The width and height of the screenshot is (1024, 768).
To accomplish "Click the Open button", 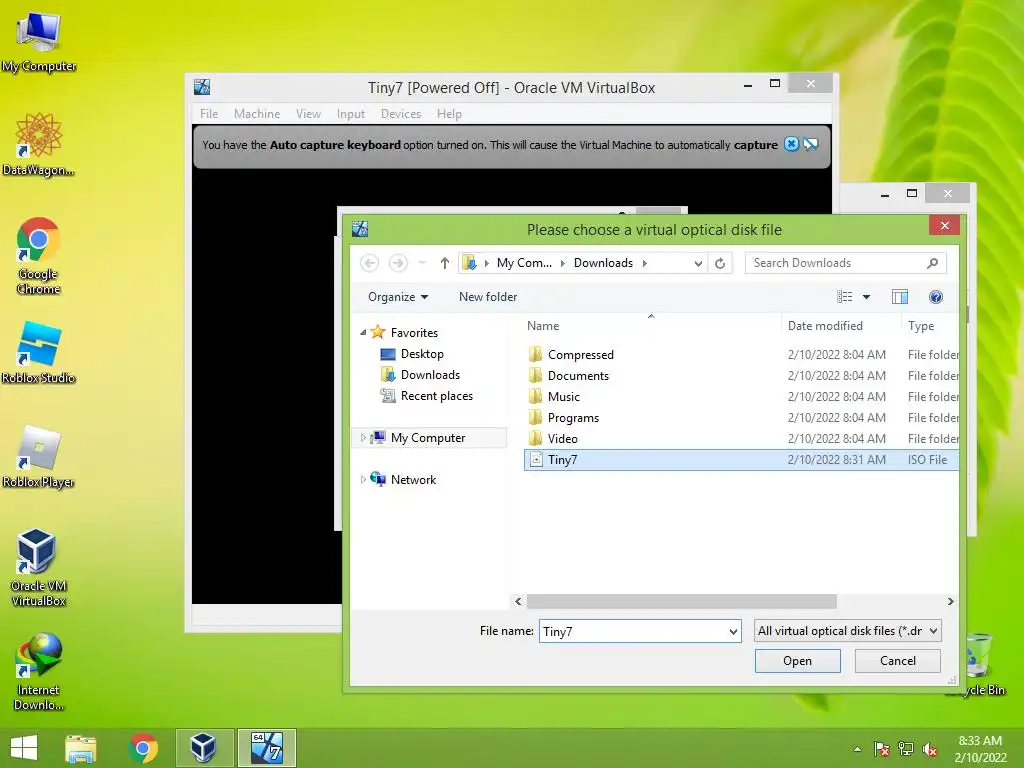I will point(797,661).
